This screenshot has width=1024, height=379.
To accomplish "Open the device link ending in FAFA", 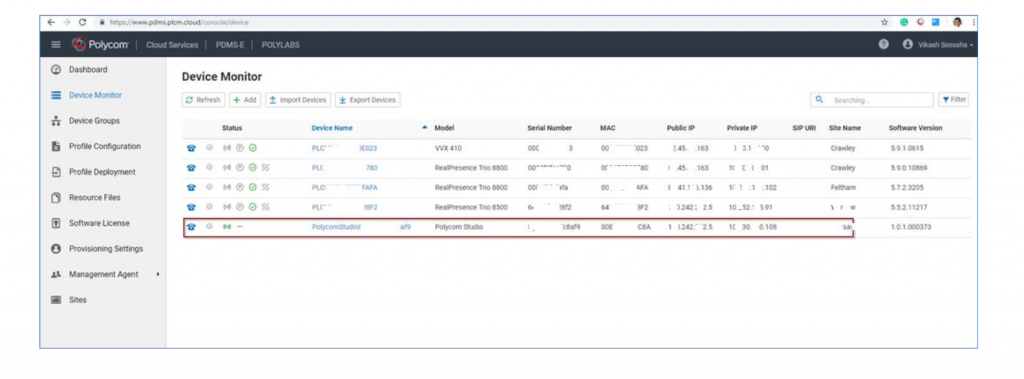I will click(344, 188).
